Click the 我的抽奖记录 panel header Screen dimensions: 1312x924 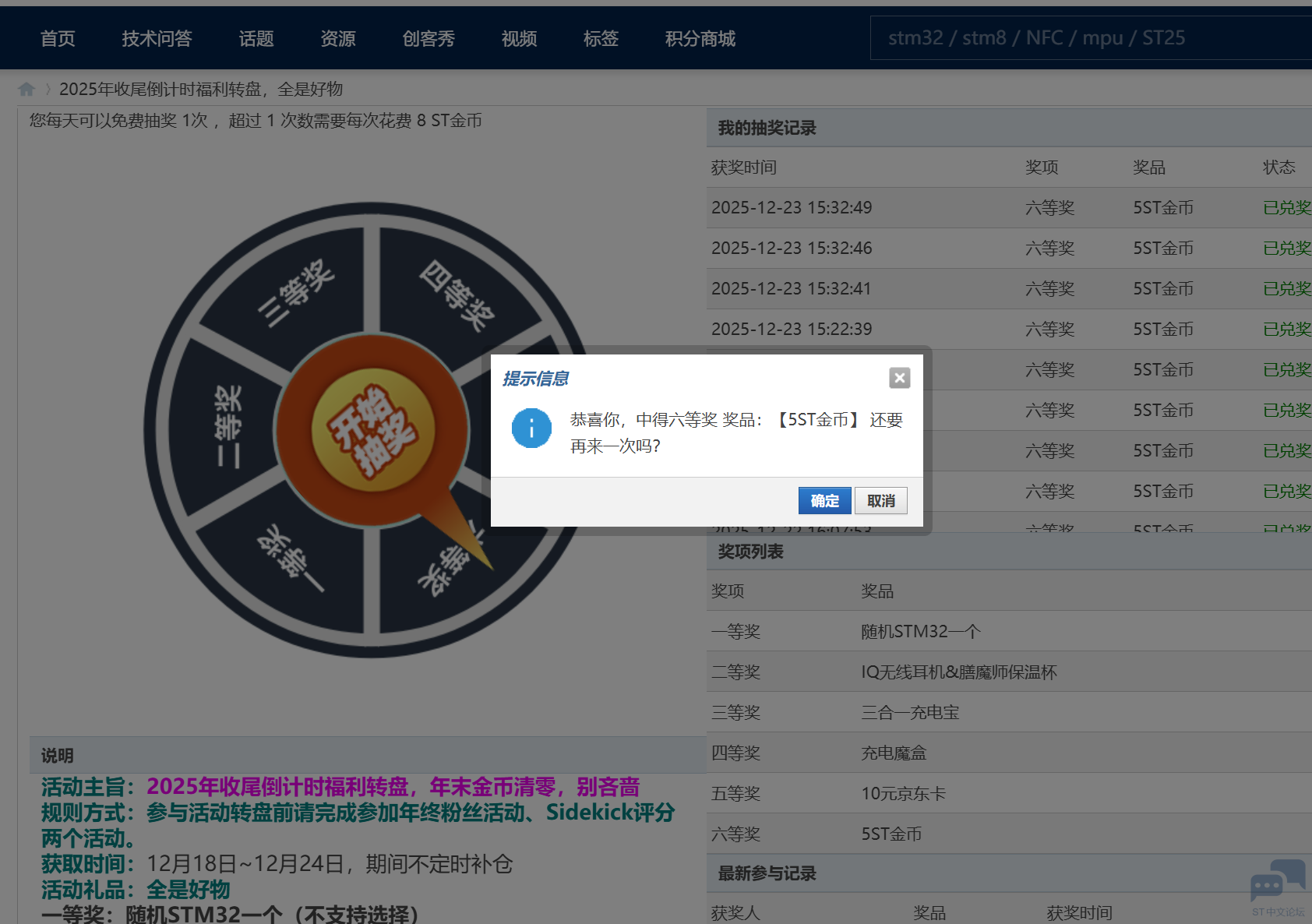(1009, 128)
